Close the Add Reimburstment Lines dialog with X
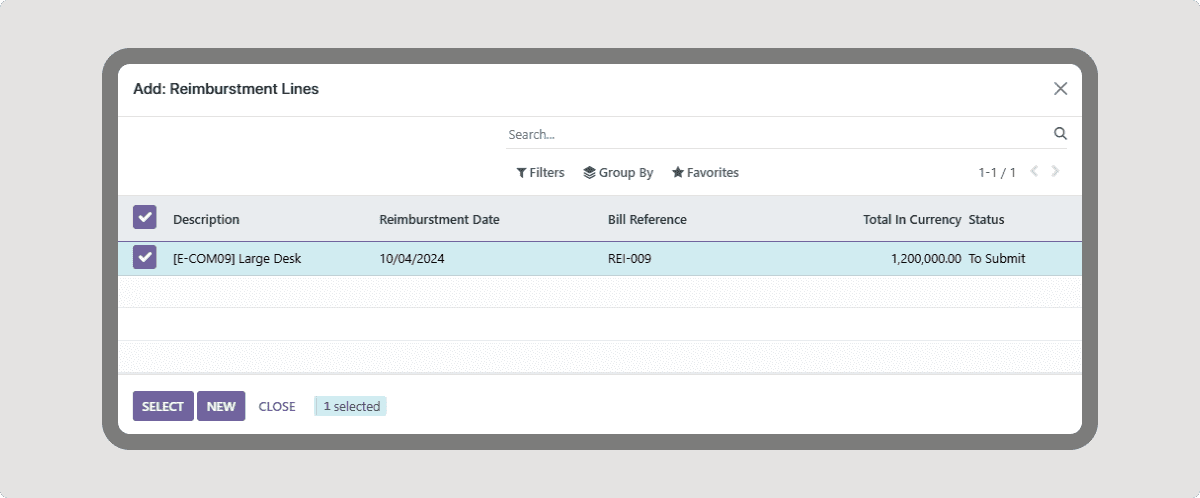 pyautogui.click(x=1060, y=89)
